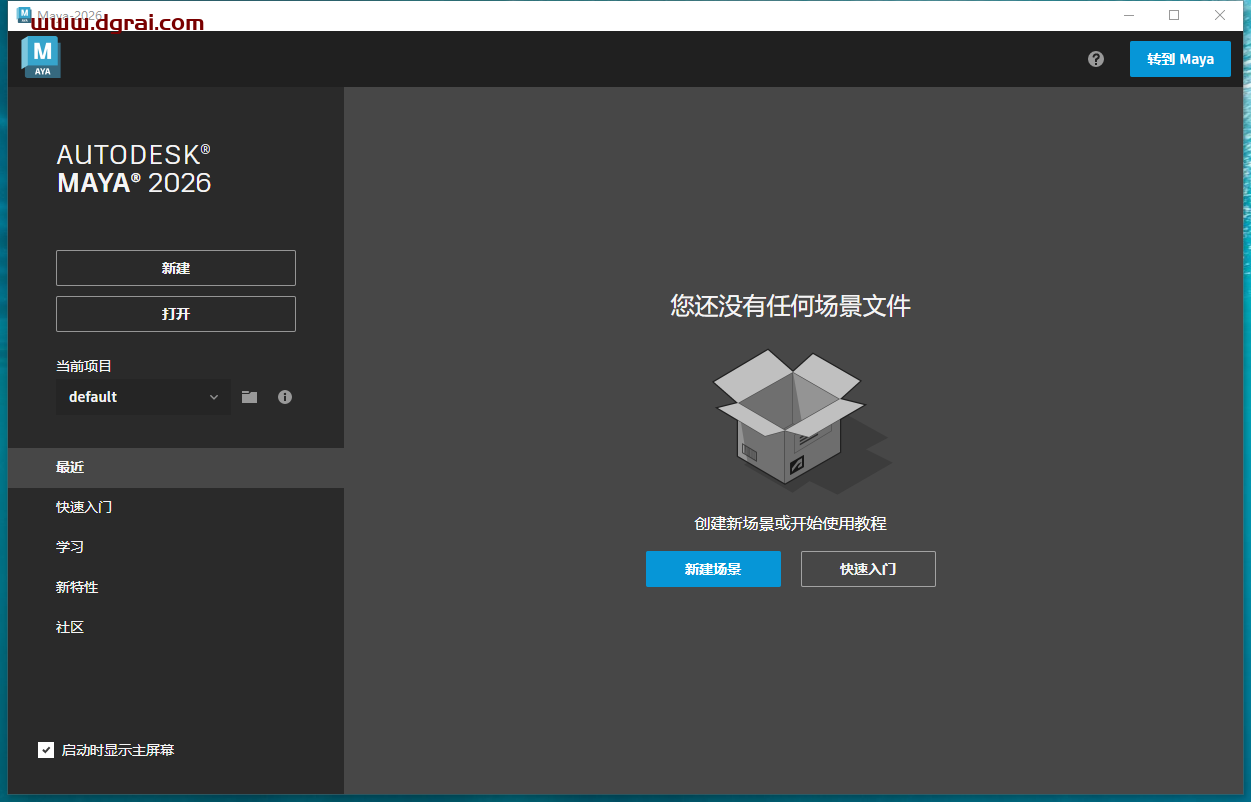Click the 创建新场景或开始使用教程 text

[x=791, y=523]
